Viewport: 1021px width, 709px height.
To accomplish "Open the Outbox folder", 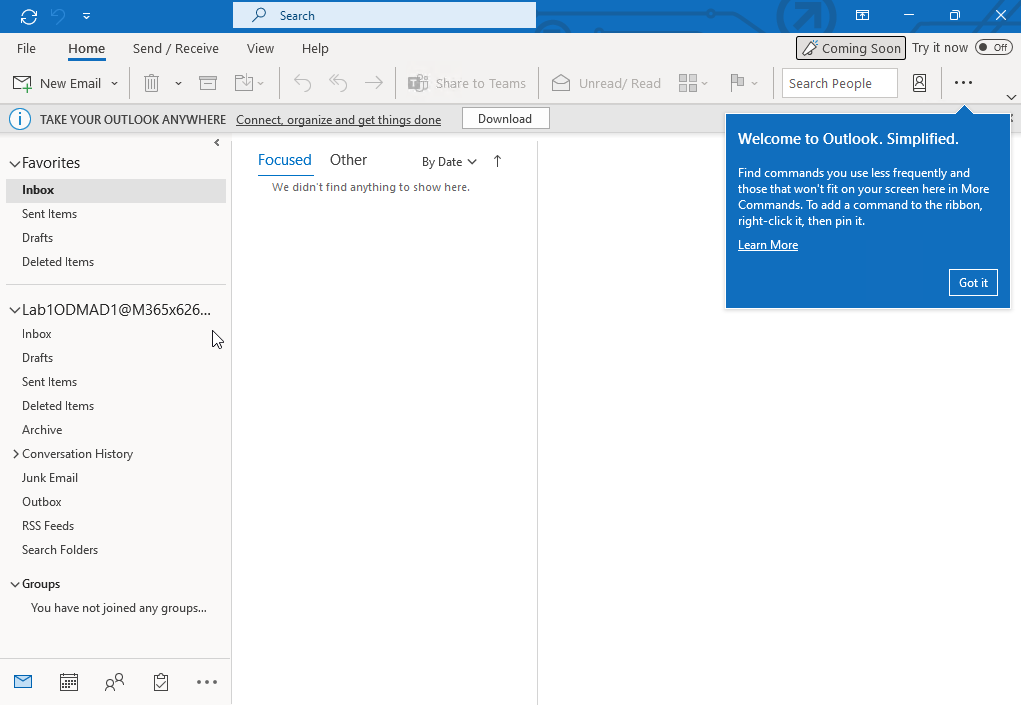I will pyautogui.click(x=42, y=502).
